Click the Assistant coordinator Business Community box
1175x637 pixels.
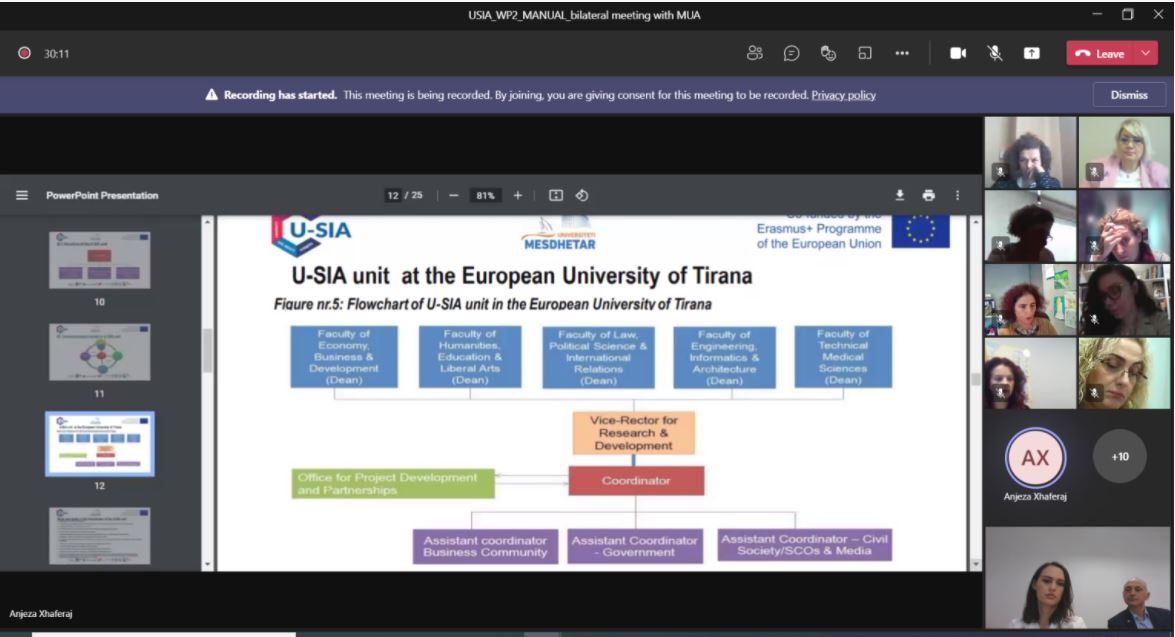pyautogui.click(x=485, y=546)
